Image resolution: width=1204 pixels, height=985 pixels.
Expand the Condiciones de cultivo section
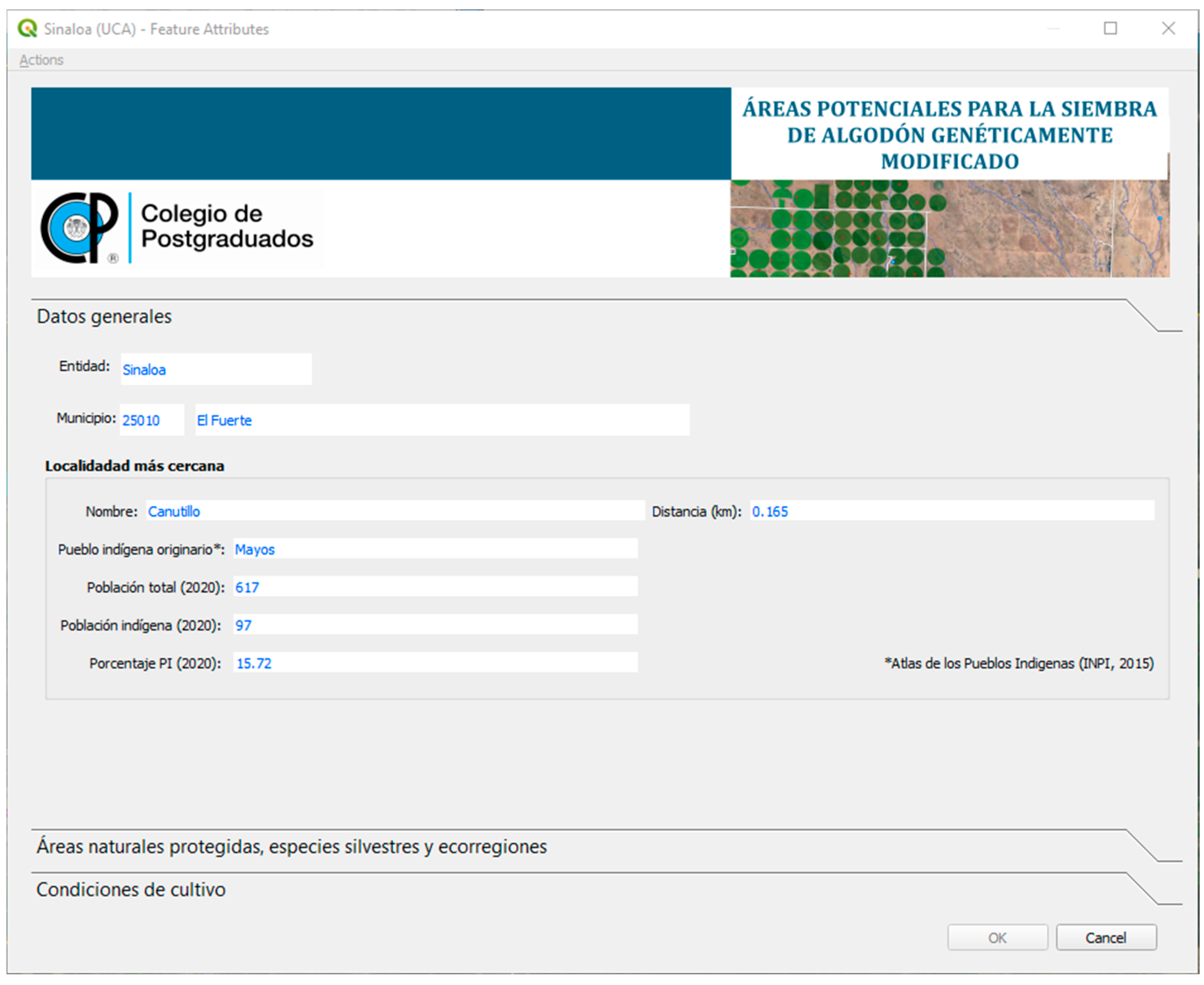[x=131, y=890]
